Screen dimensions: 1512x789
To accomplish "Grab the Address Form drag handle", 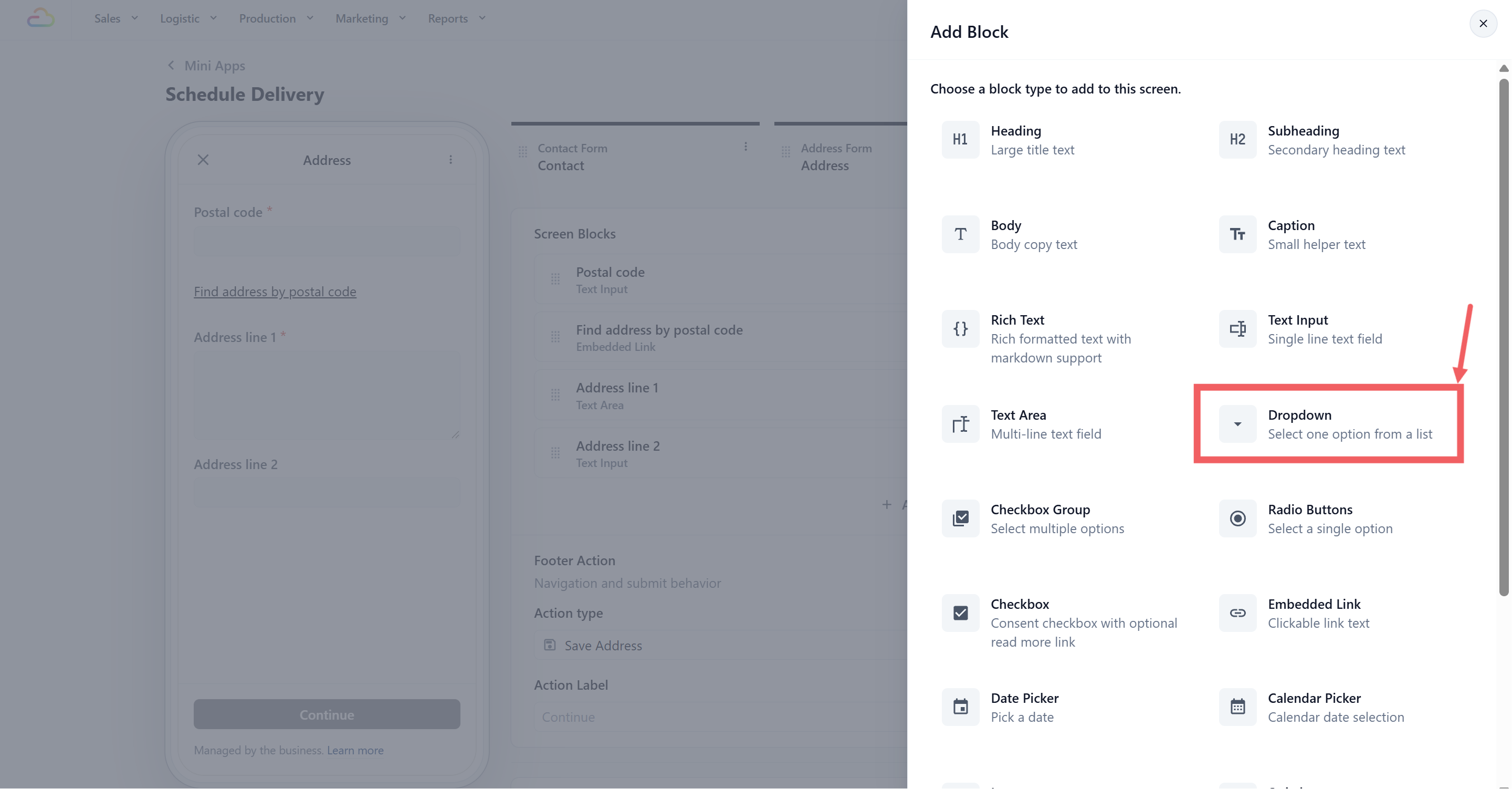I will tap(786, 152).
